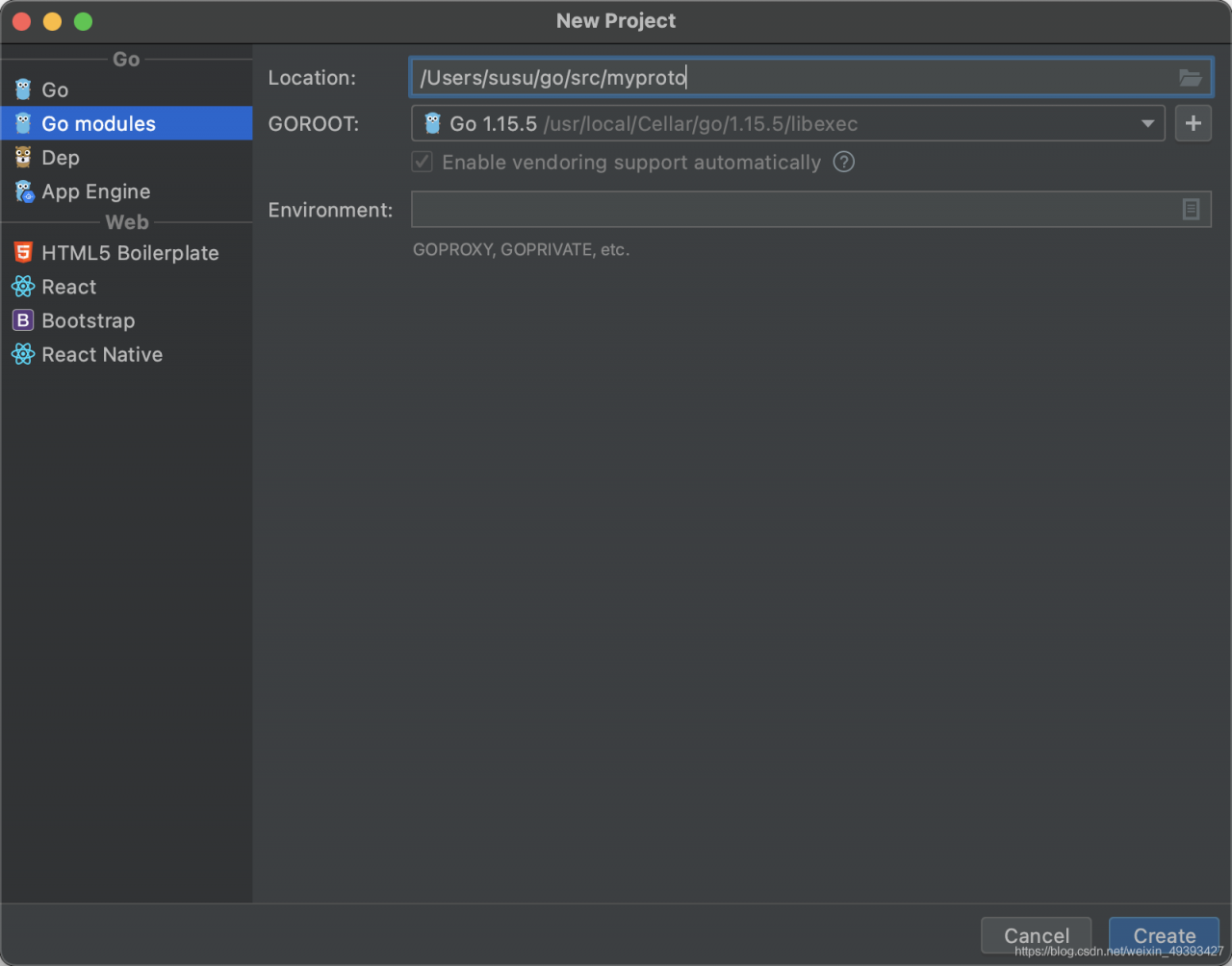
Task: Select Bootstrap project template
Action: point(126,320)
